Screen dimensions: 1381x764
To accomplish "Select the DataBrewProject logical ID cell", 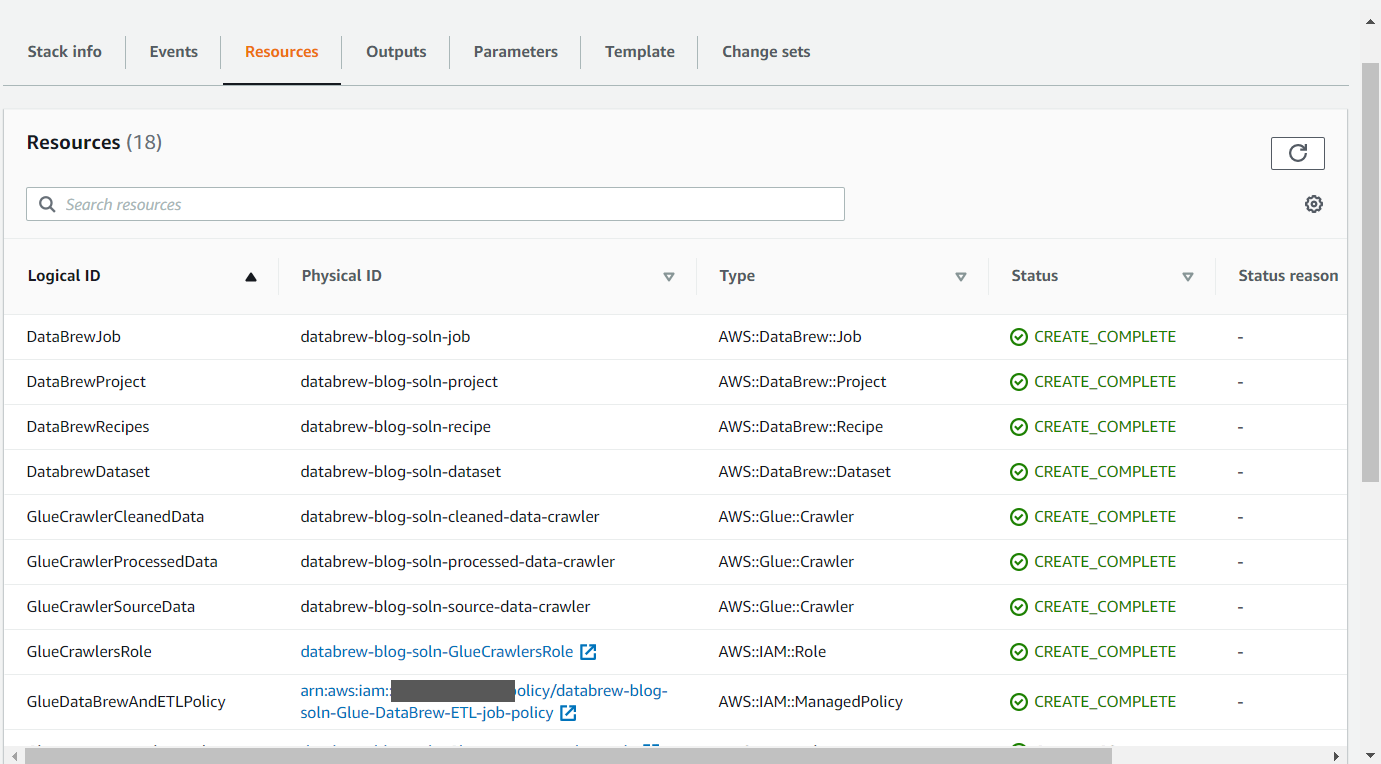I will click(86, 382).
